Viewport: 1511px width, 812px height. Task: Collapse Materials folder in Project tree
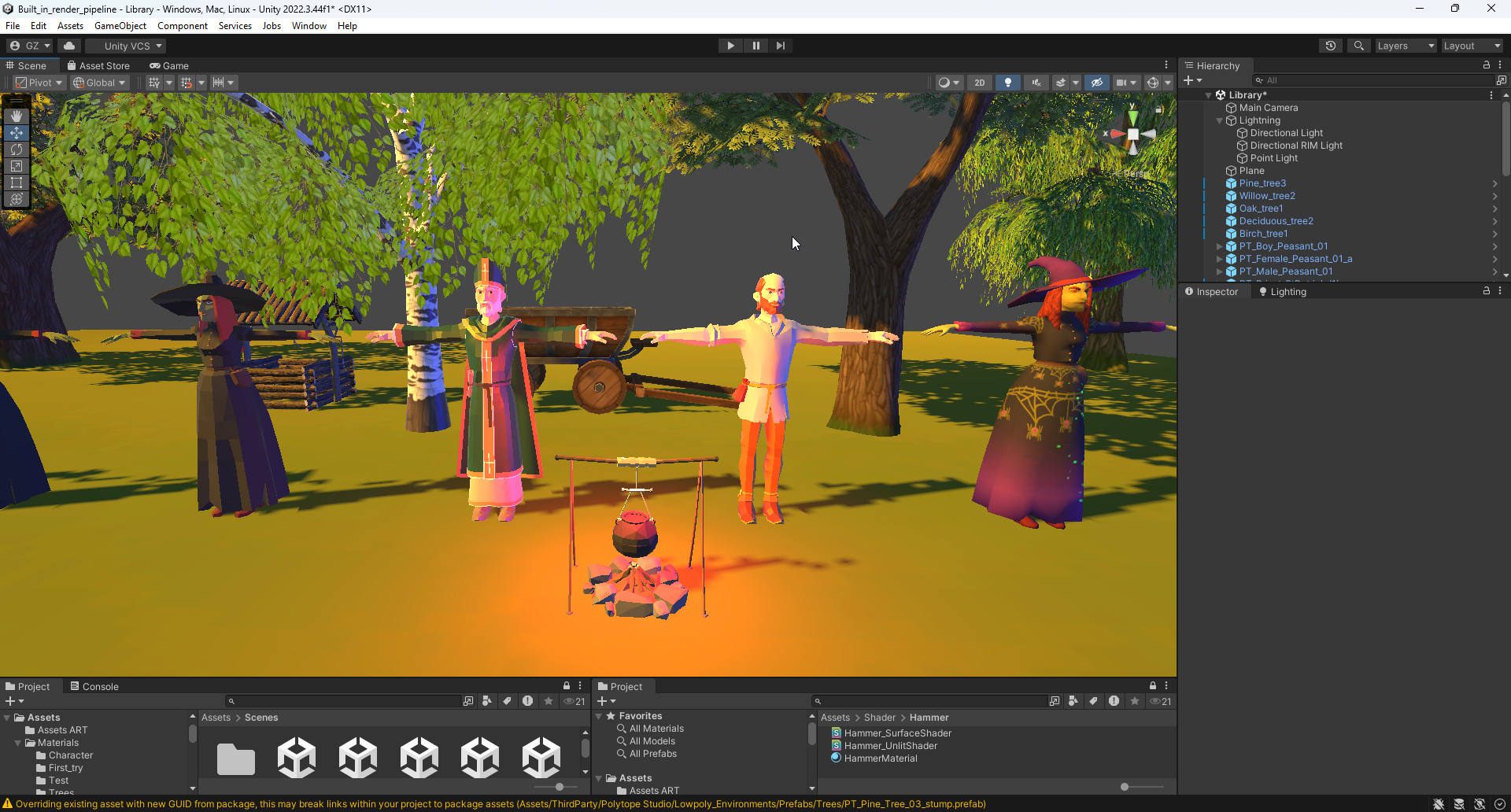17,743
